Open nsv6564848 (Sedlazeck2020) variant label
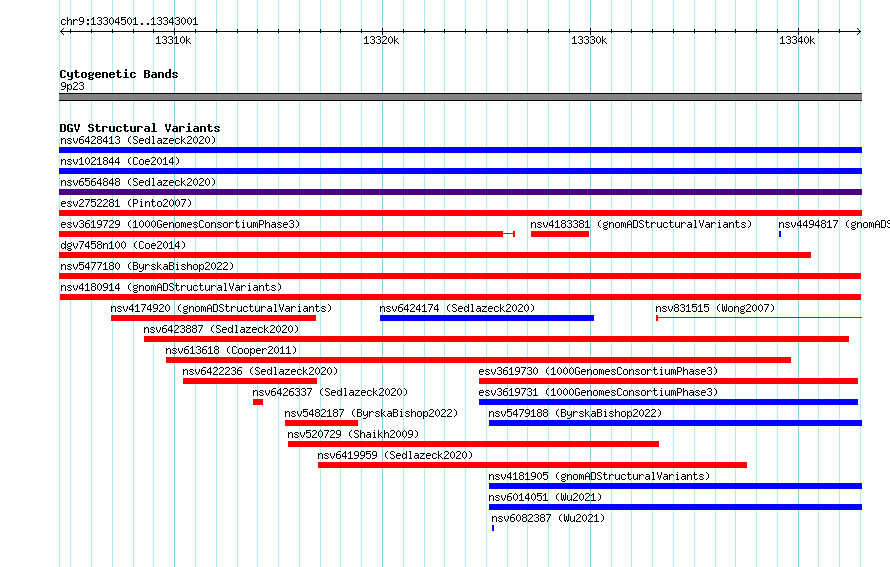Screen dimensions: 890x567 138,182
